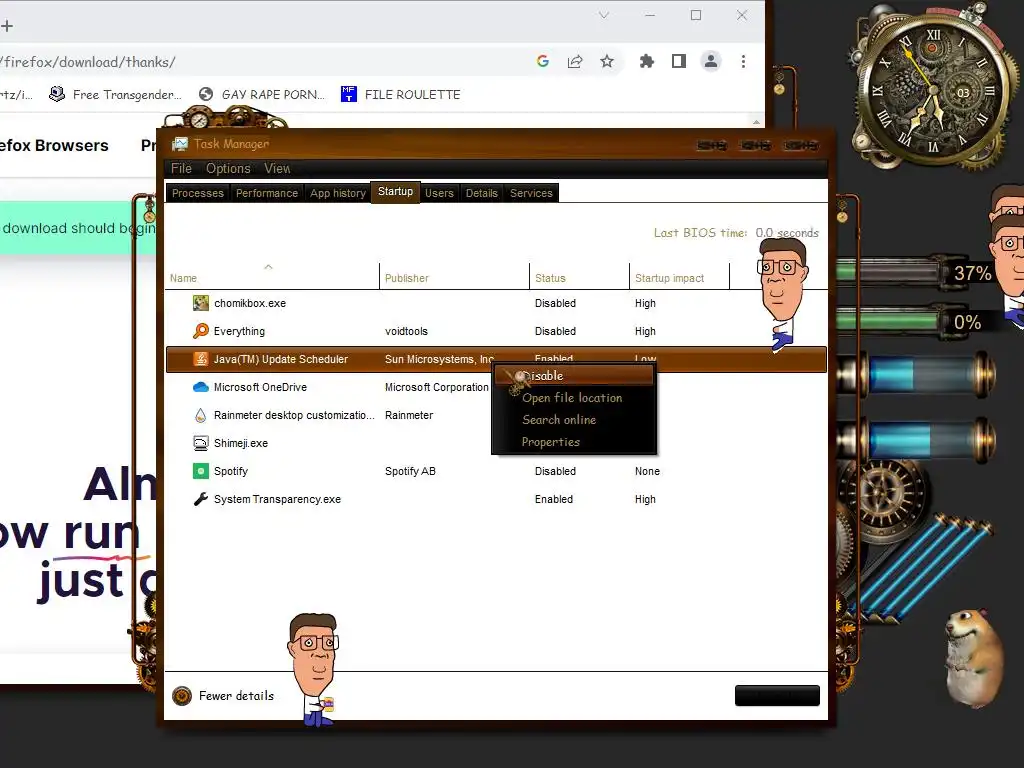Click the System Transparency wrench icon

(200, 499)
